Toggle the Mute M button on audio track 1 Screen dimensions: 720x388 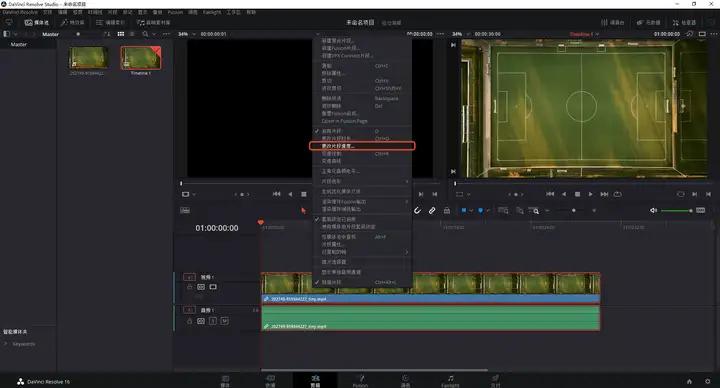coord(224,321)
